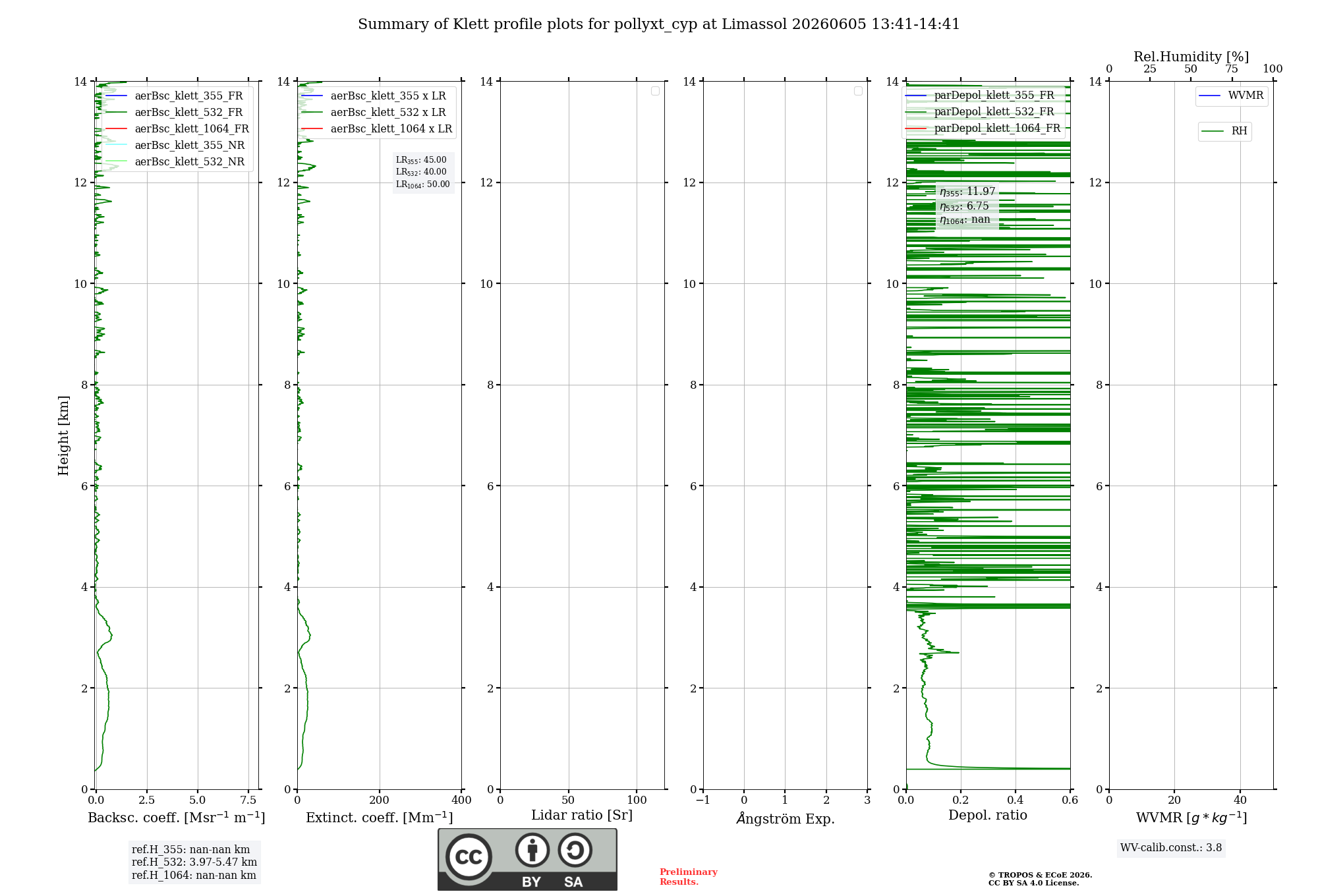Image resolution: width=1318 pixels, height=896 pixels.
Task: Click the 'Extinct. coeff.' axis label
Action: 380,818
